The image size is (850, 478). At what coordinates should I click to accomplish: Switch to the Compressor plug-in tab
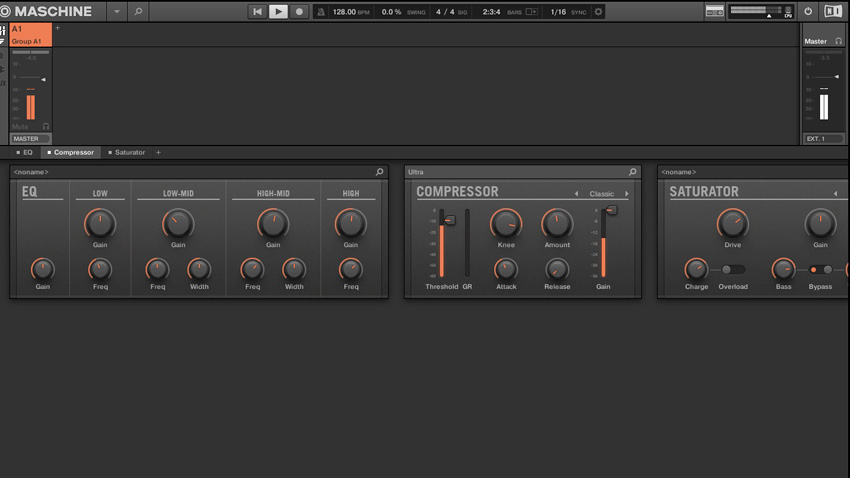[70, 152]
